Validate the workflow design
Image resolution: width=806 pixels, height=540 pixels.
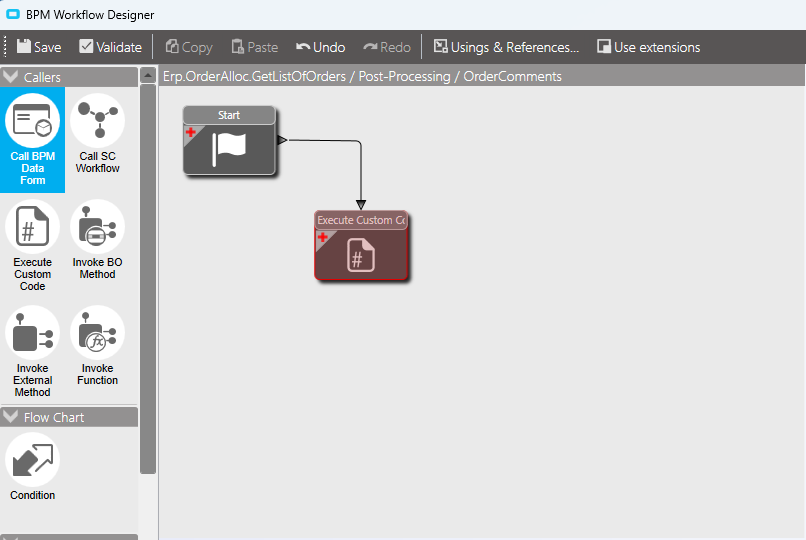click(111, 47)
